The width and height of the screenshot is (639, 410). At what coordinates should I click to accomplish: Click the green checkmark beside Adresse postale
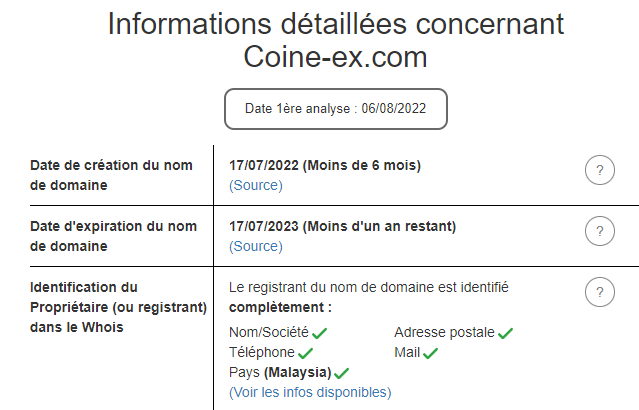(x=505, y=333)
